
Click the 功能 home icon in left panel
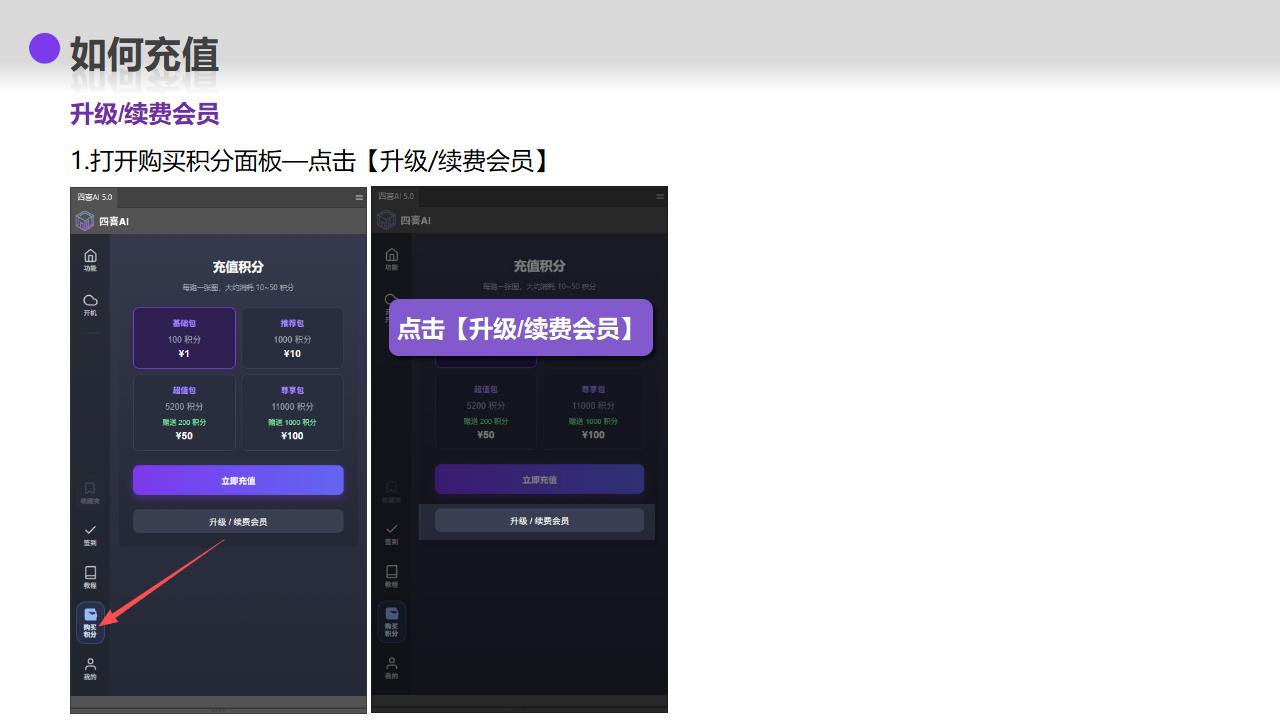coord(90,259)
